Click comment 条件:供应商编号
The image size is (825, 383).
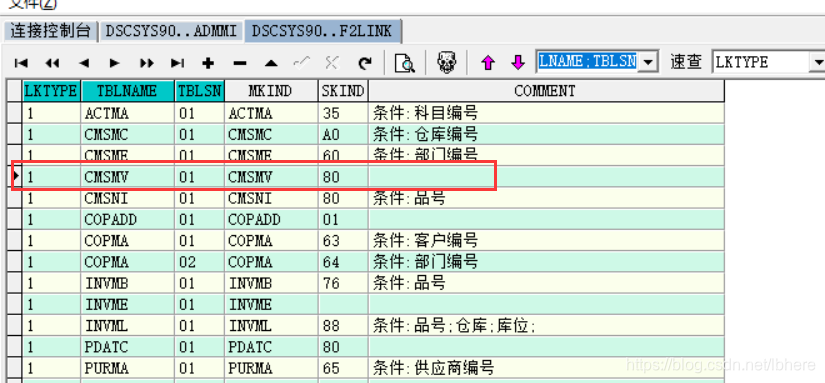(x=434, y=368)
